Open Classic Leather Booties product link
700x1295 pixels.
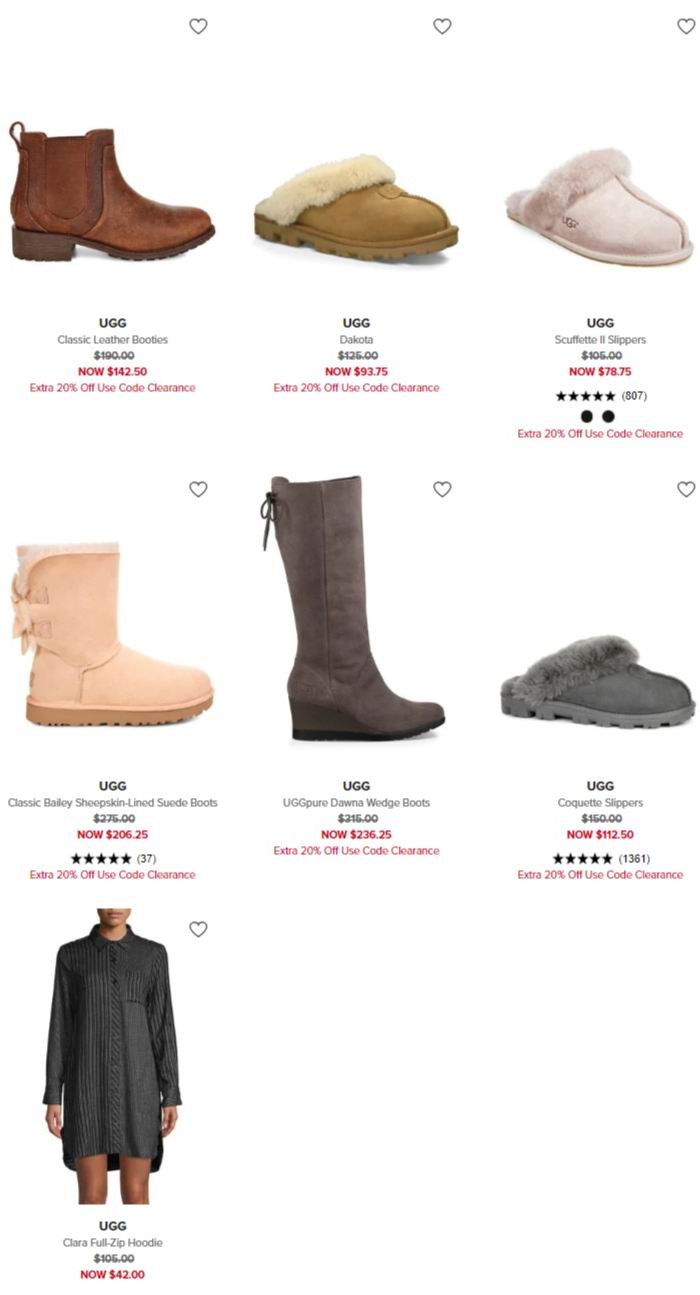(112, 340)
